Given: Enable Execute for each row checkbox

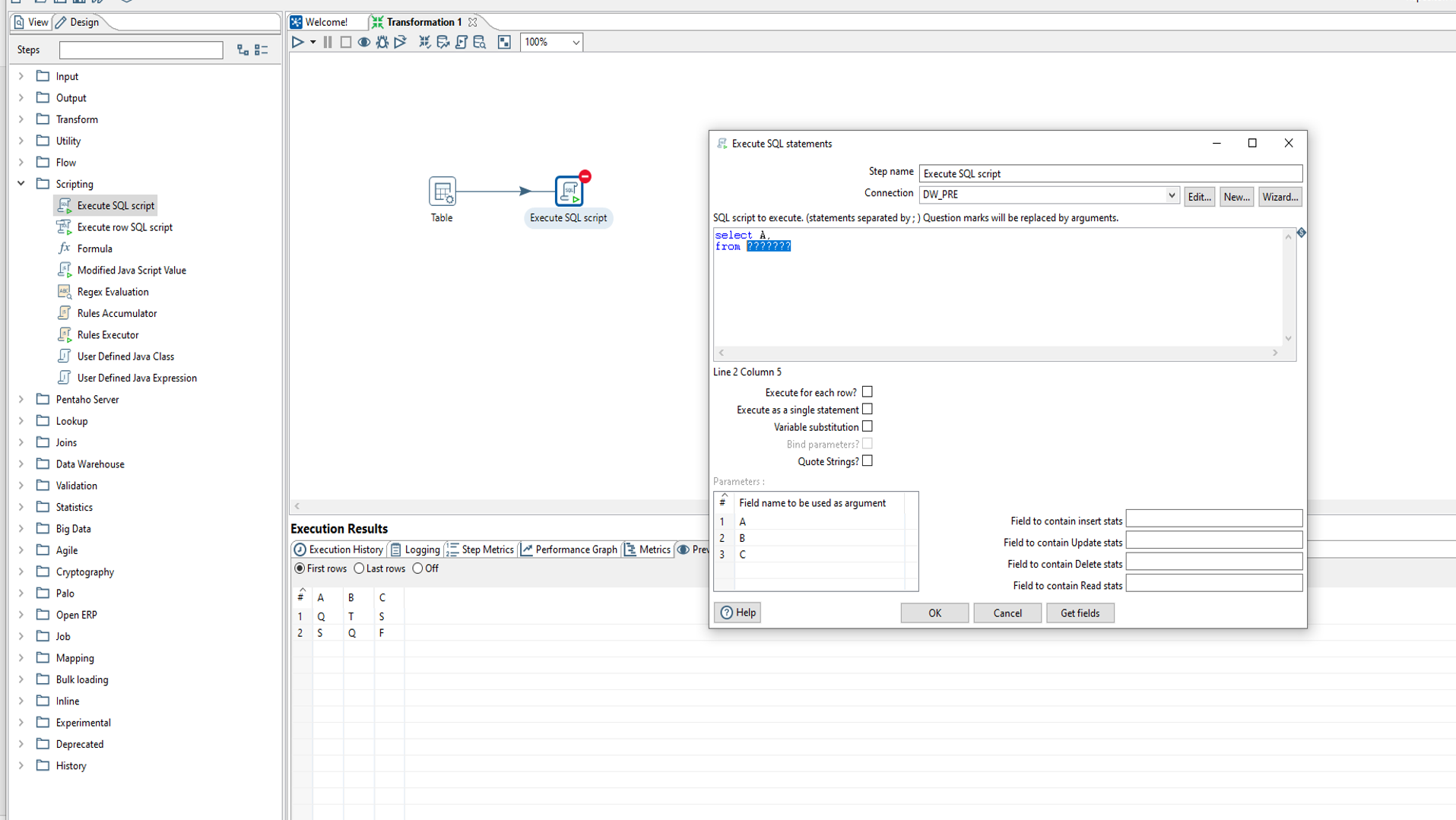Looking at the screenshot, I should pos(867,392).
